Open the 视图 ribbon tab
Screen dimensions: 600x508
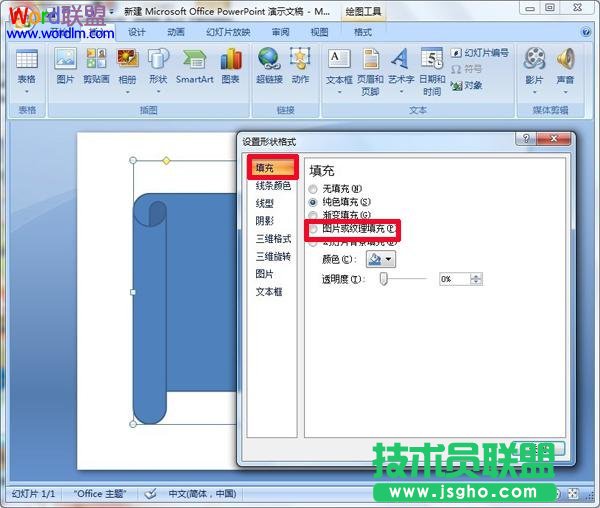pyautogui.click(x=319, y=32)
